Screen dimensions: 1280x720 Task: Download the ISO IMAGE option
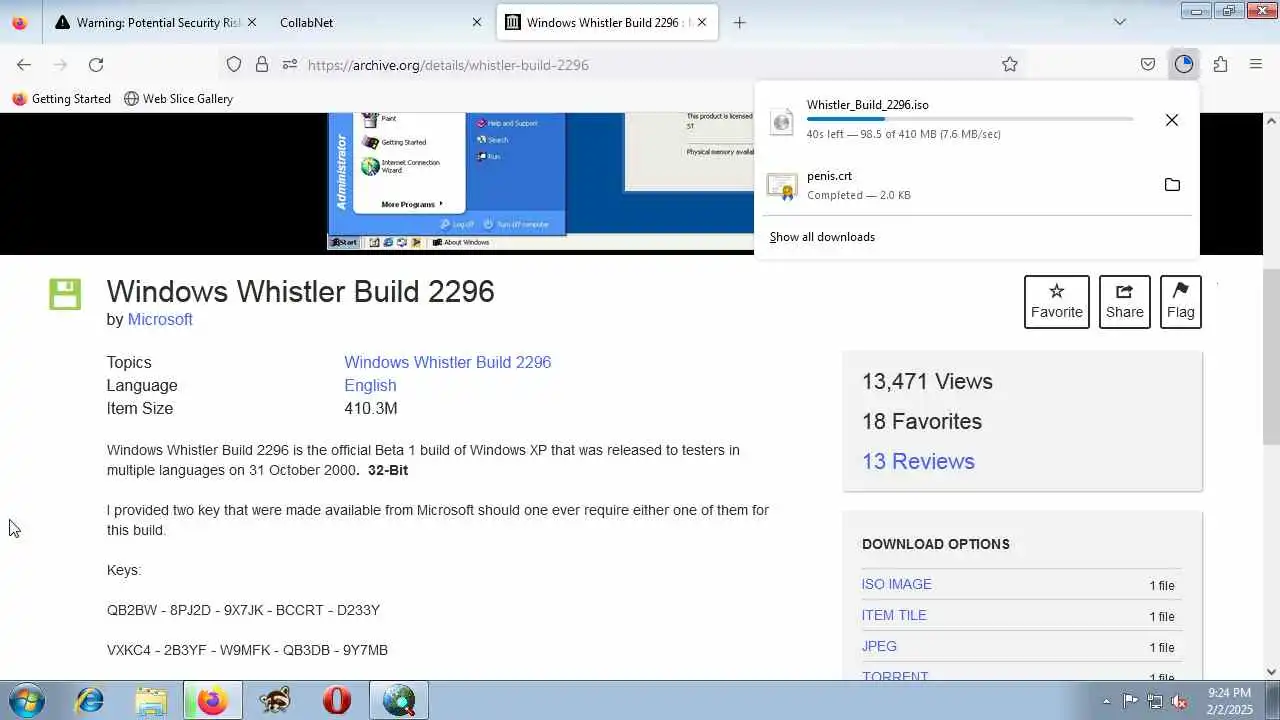(897, 584)
